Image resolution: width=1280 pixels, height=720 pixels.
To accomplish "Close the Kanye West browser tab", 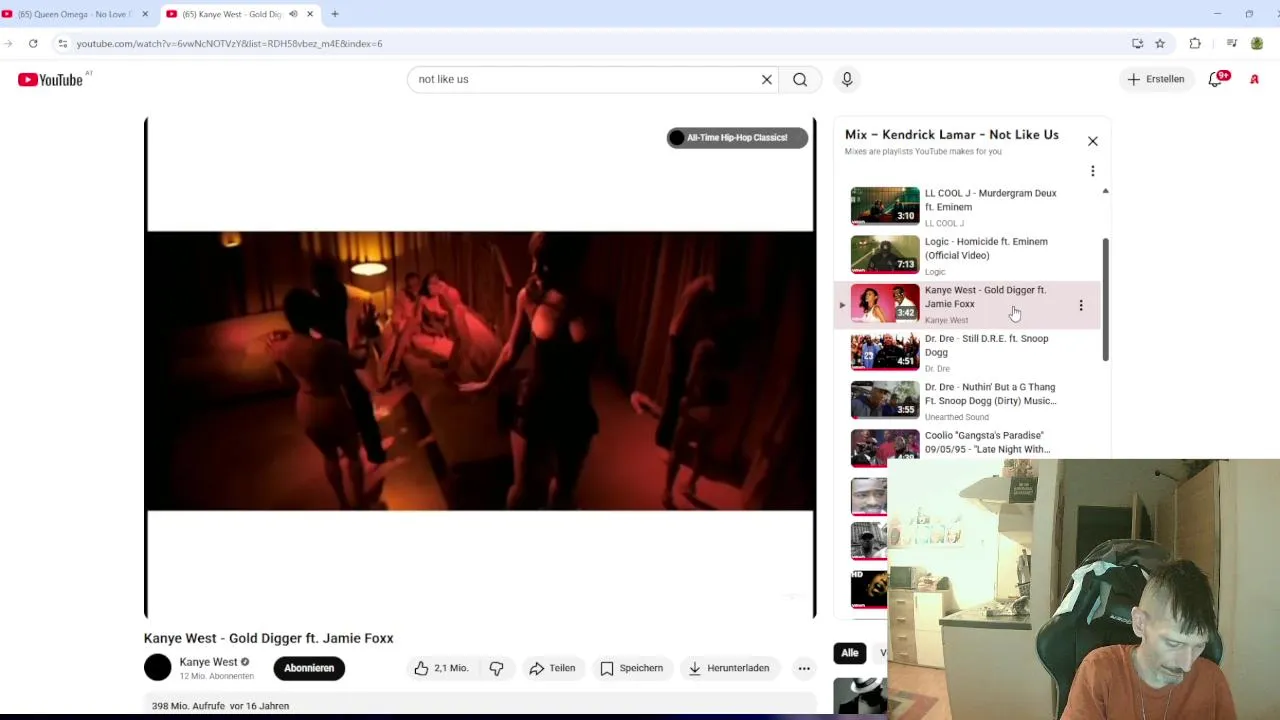I will pos(310,14).
